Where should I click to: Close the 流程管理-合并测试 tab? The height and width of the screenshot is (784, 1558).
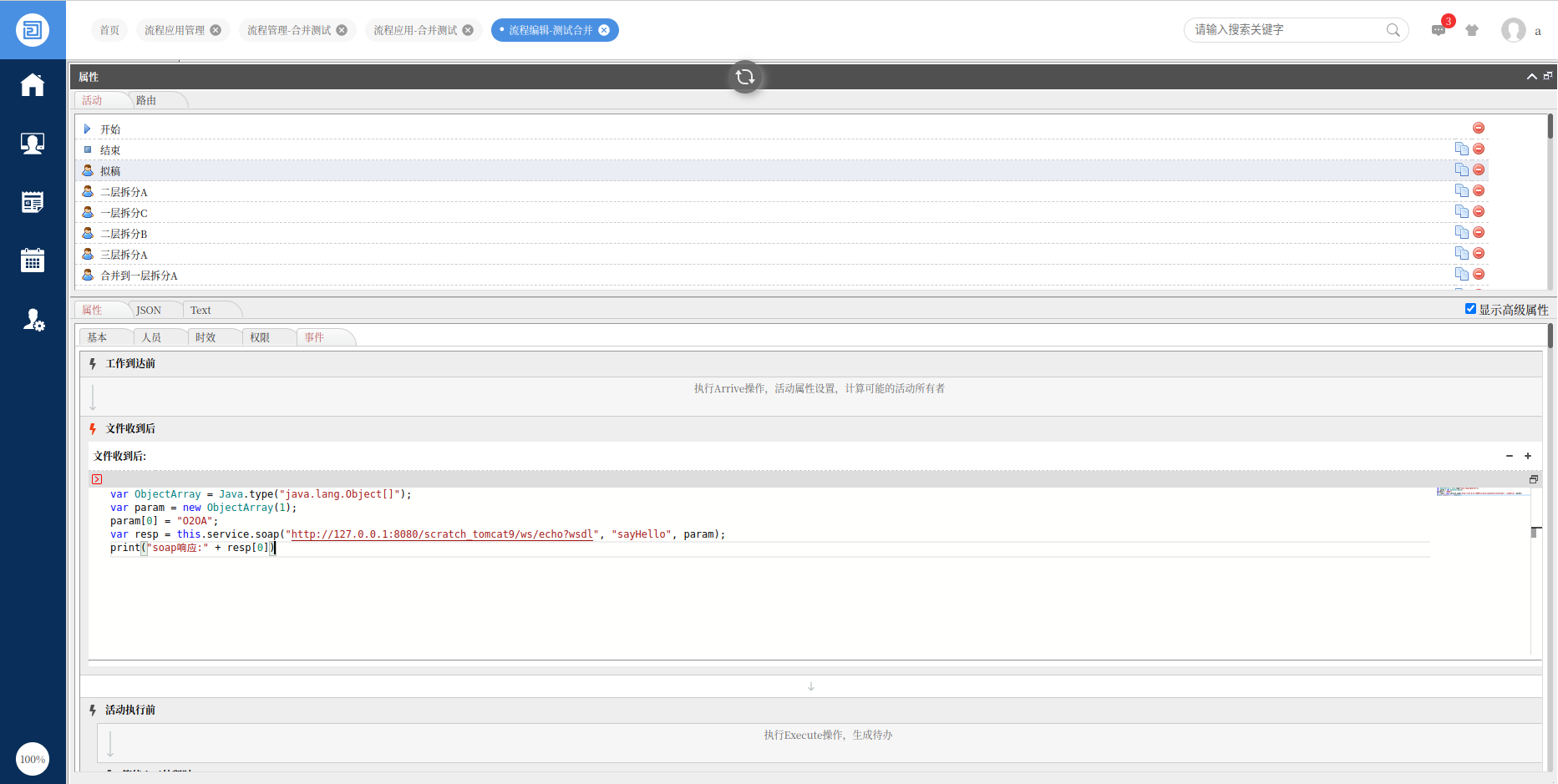click(342, 30)
